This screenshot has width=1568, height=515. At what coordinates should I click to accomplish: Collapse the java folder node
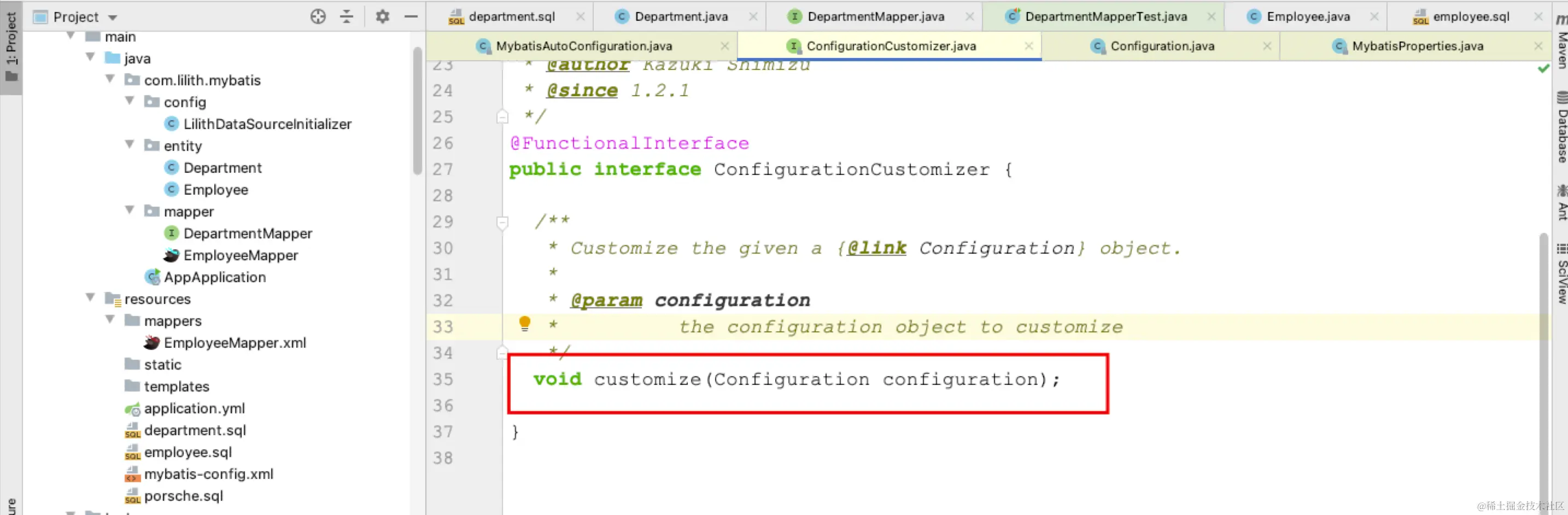[90, 57]
